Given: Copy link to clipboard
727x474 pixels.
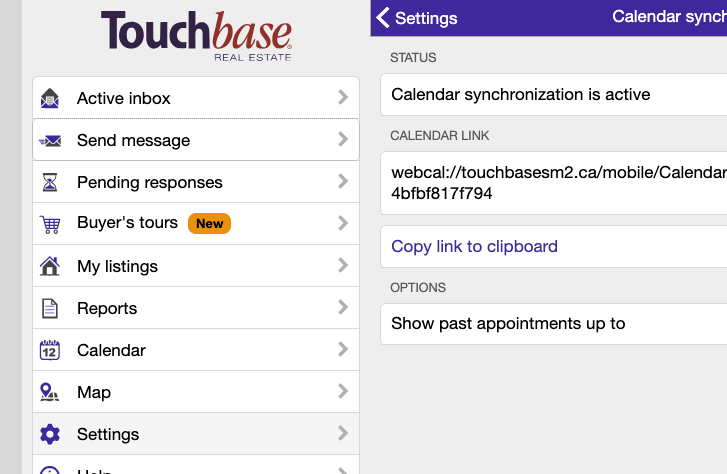Looking at the screenshot, I should point(474,246).
